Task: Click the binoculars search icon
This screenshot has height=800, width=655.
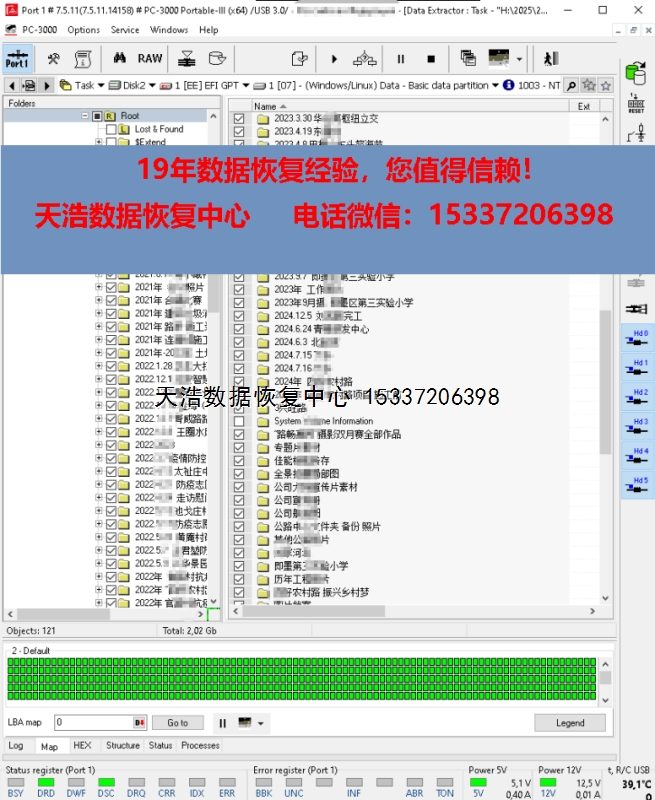Action: coord(118,59)
